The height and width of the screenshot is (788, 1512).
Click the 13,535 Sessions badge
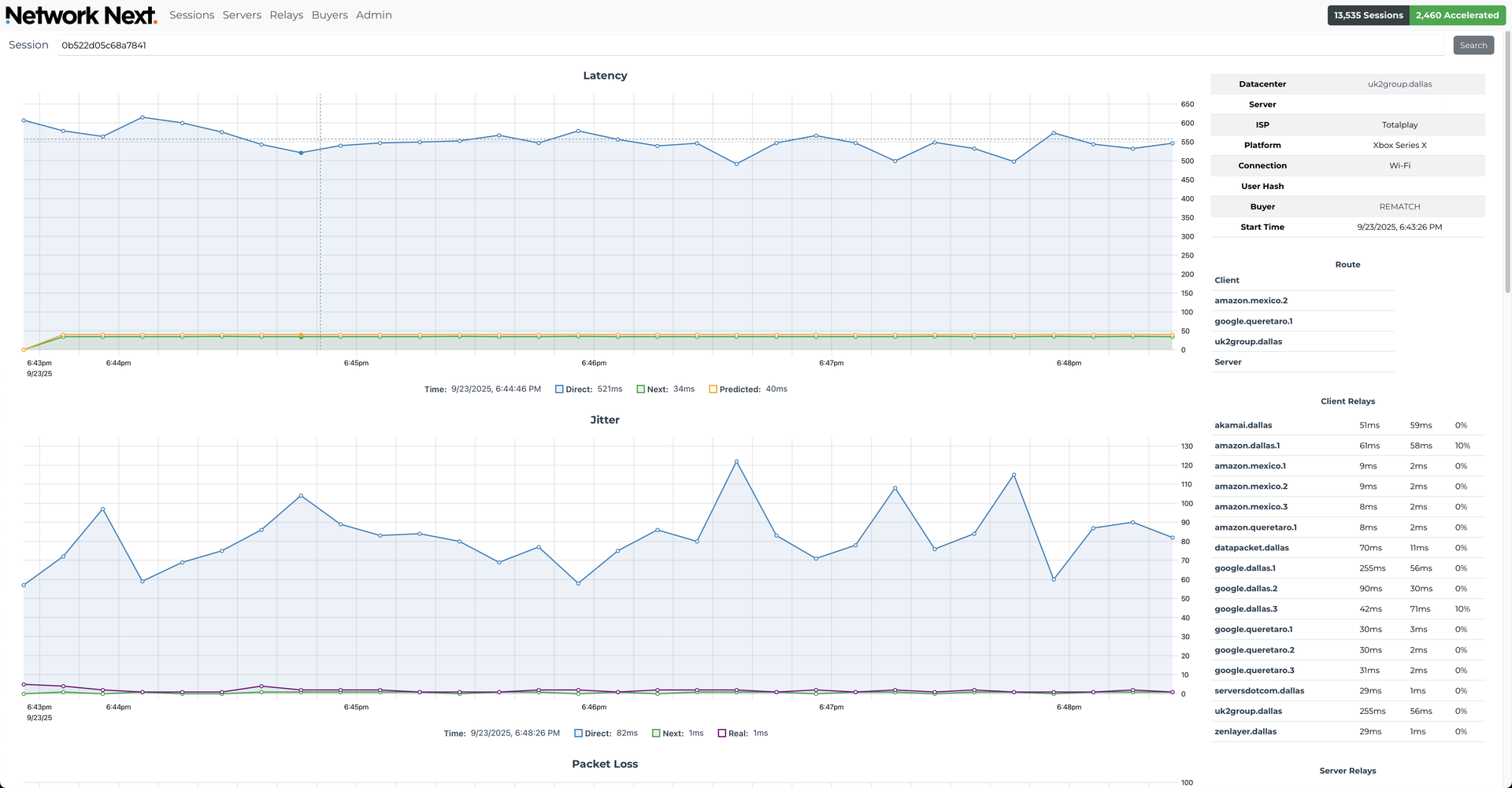click(x=1368, y=14)
